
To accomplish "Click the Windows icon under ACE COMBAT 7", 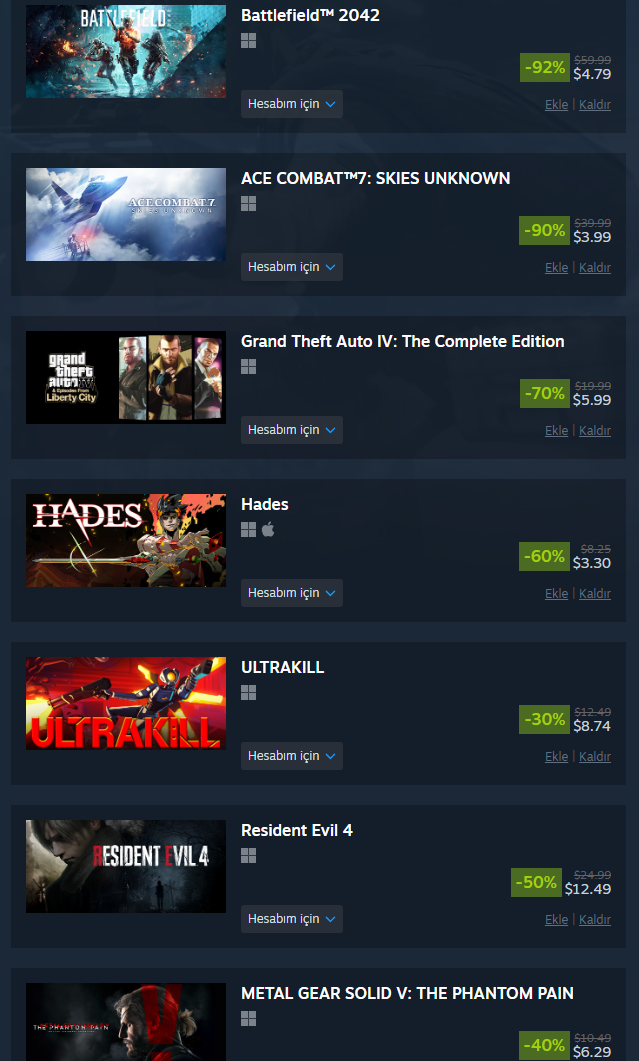I will [x=248, y=204].
